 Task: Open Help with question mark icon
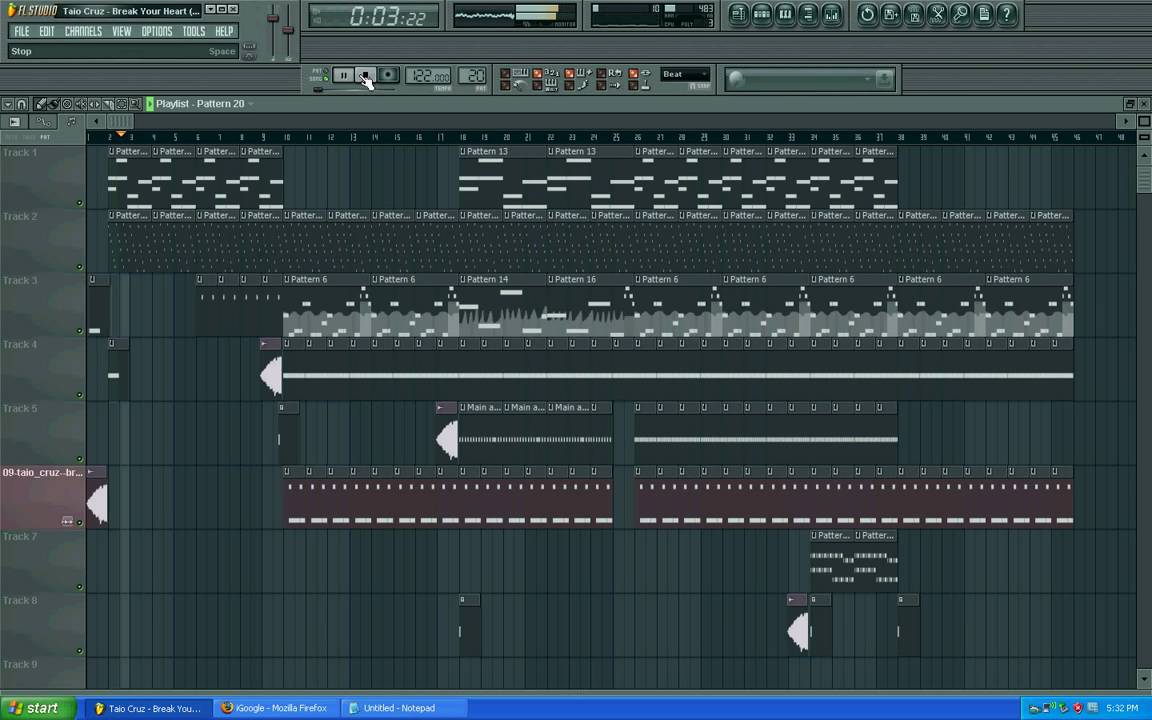pos(1007,14)
